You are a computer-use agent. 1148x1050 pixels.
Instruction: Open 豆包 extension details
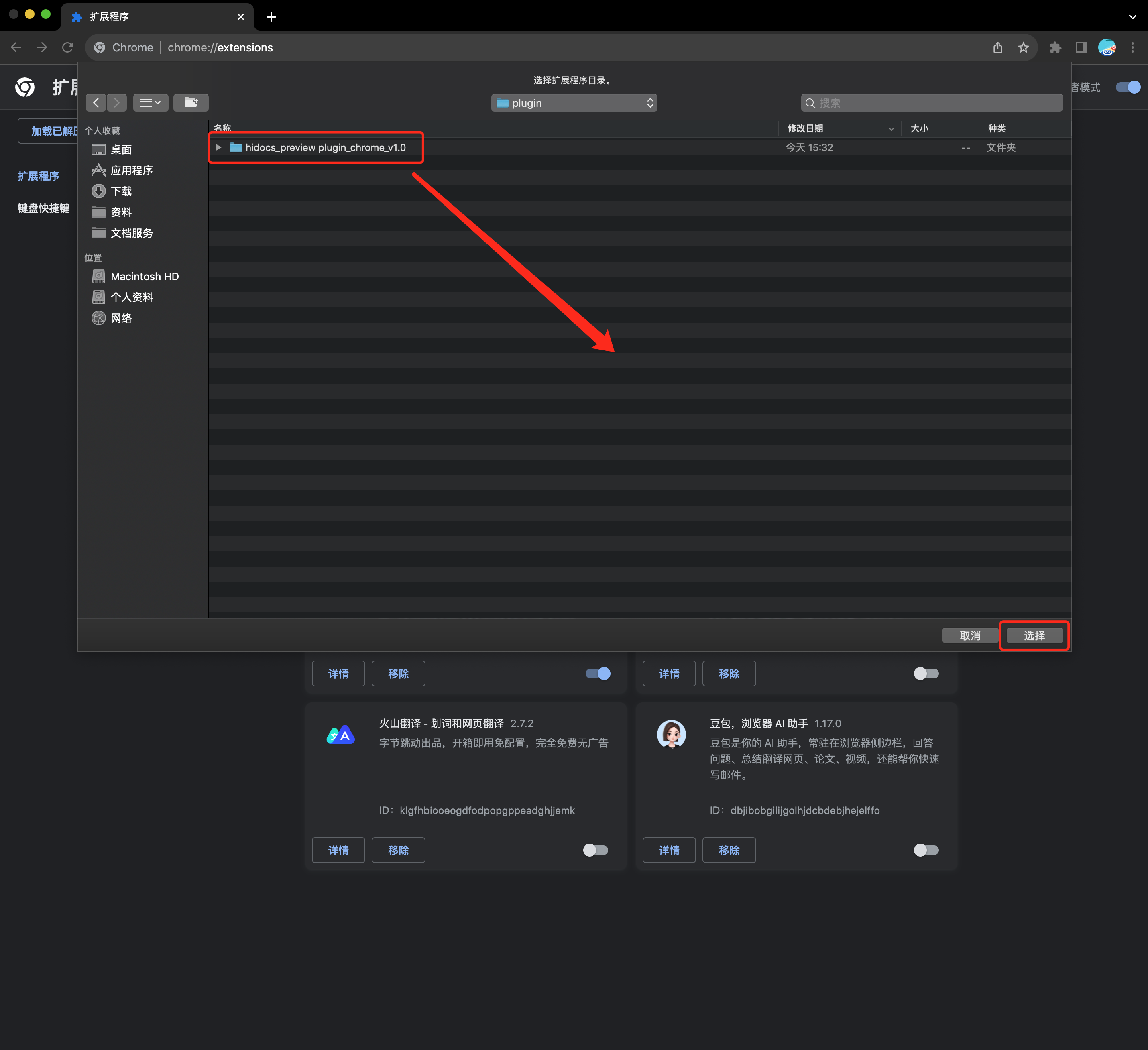669,850
